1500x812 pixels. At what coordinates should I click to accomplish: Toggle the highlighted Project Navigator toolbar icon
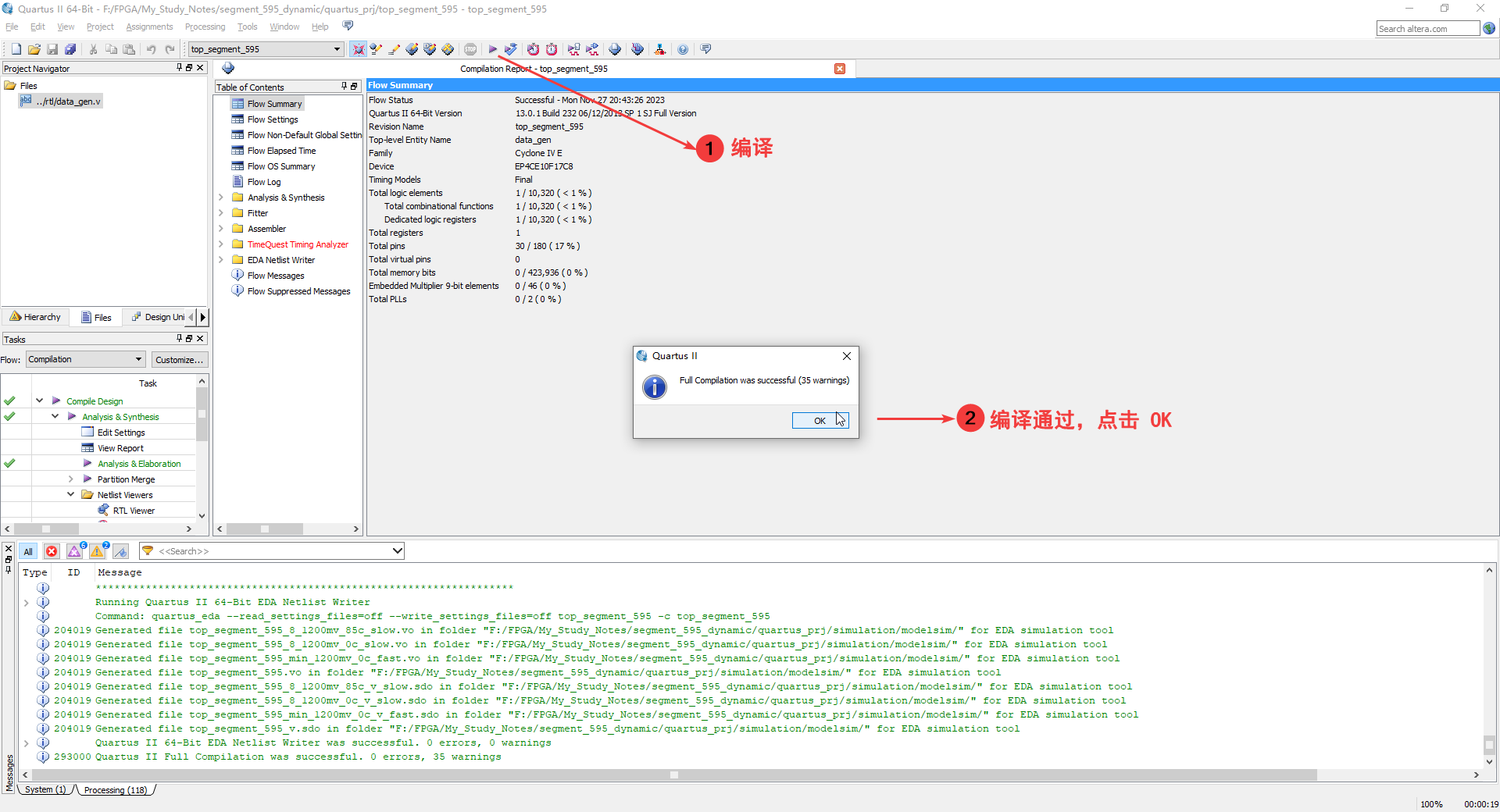pos(358,49)
